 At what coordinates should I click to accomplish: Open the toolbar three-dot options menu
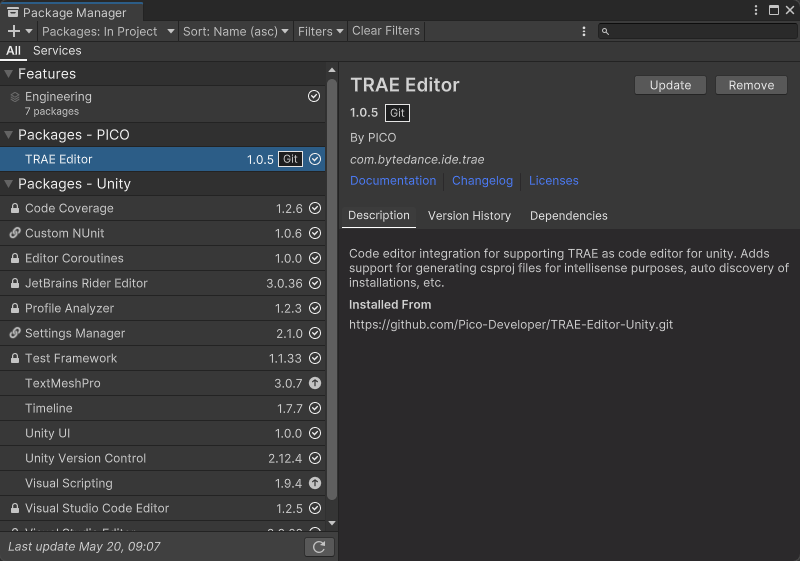[x=584, y=32]
